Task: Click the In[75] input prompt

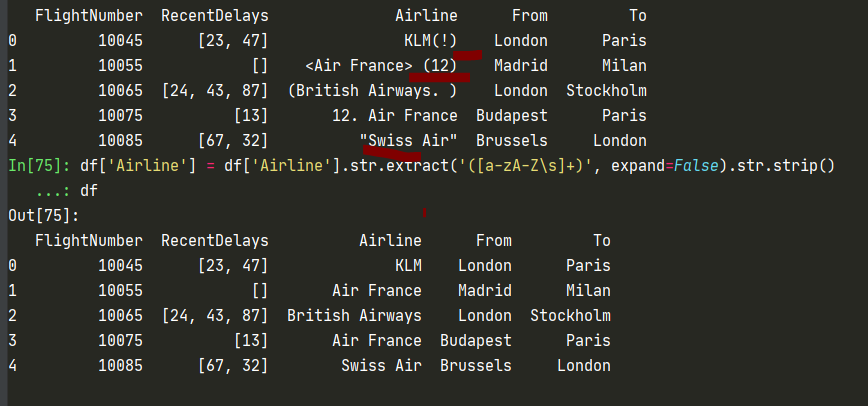Action: pos(39,165)
